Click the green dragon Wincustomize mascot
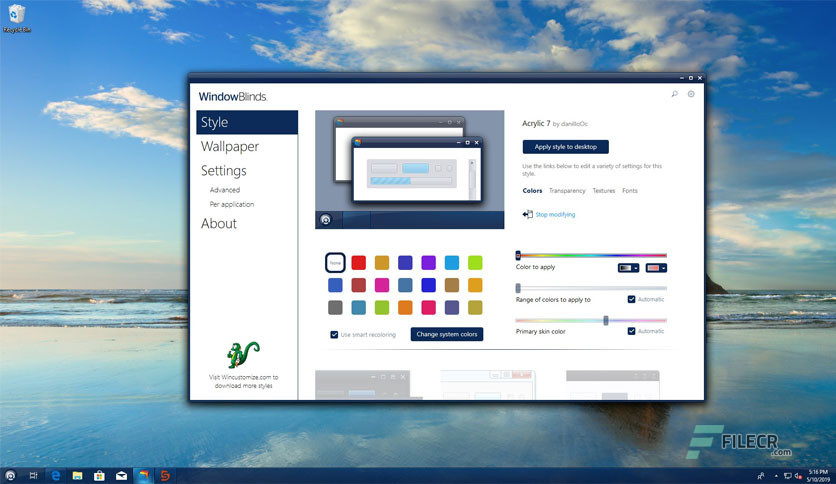 pos(243,354)
